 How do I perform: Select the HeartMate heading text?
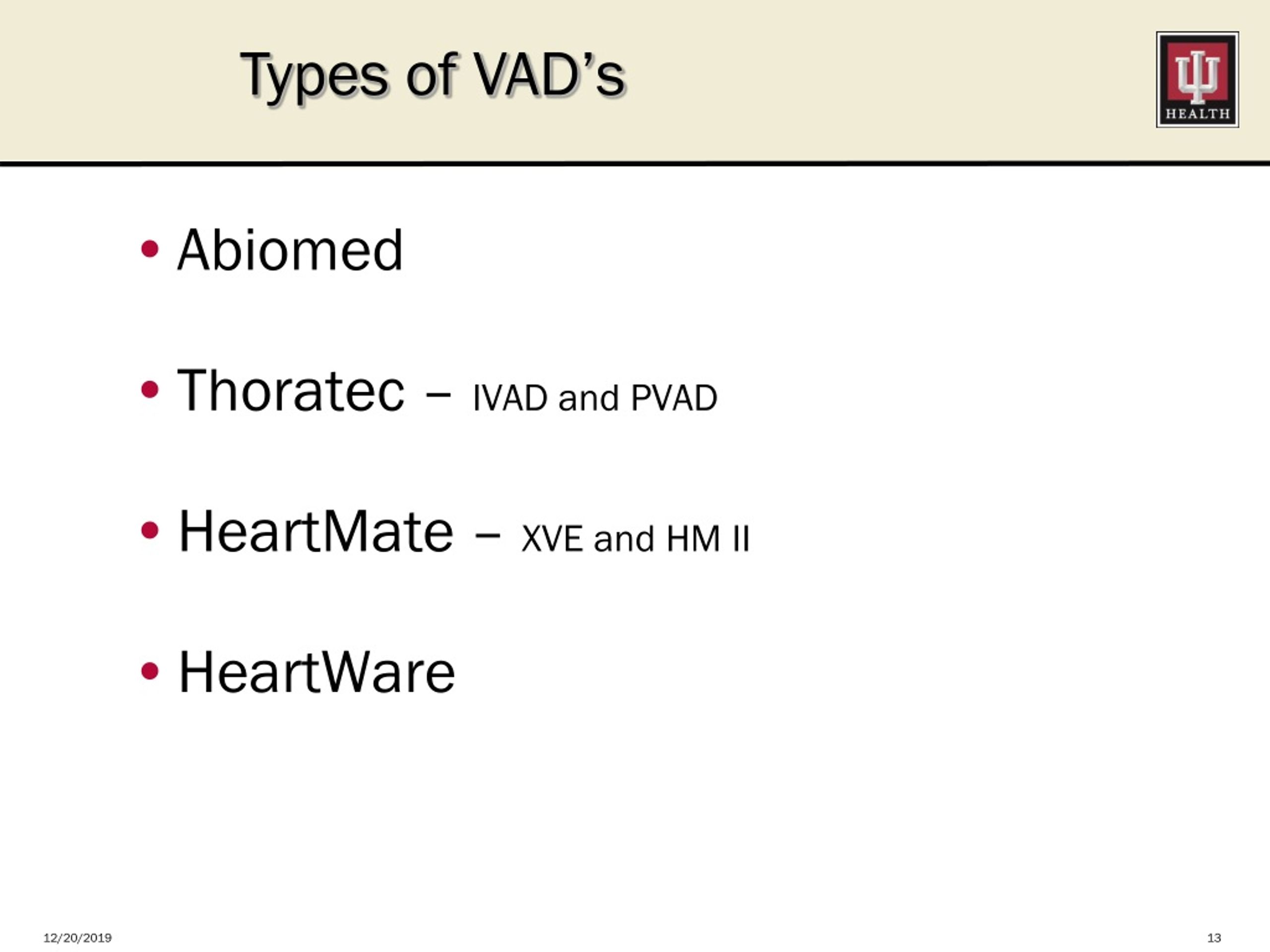(316, 532)
